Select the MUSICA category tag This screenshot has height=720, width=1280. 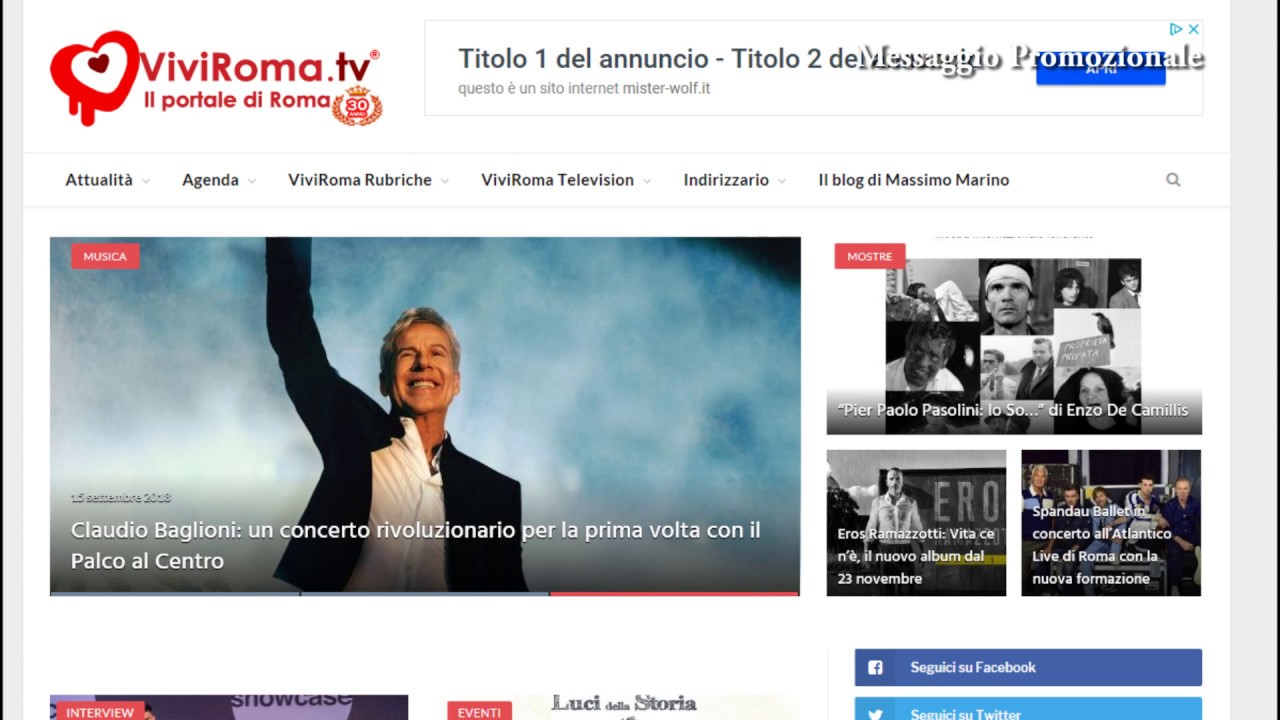tap(105, 256)
